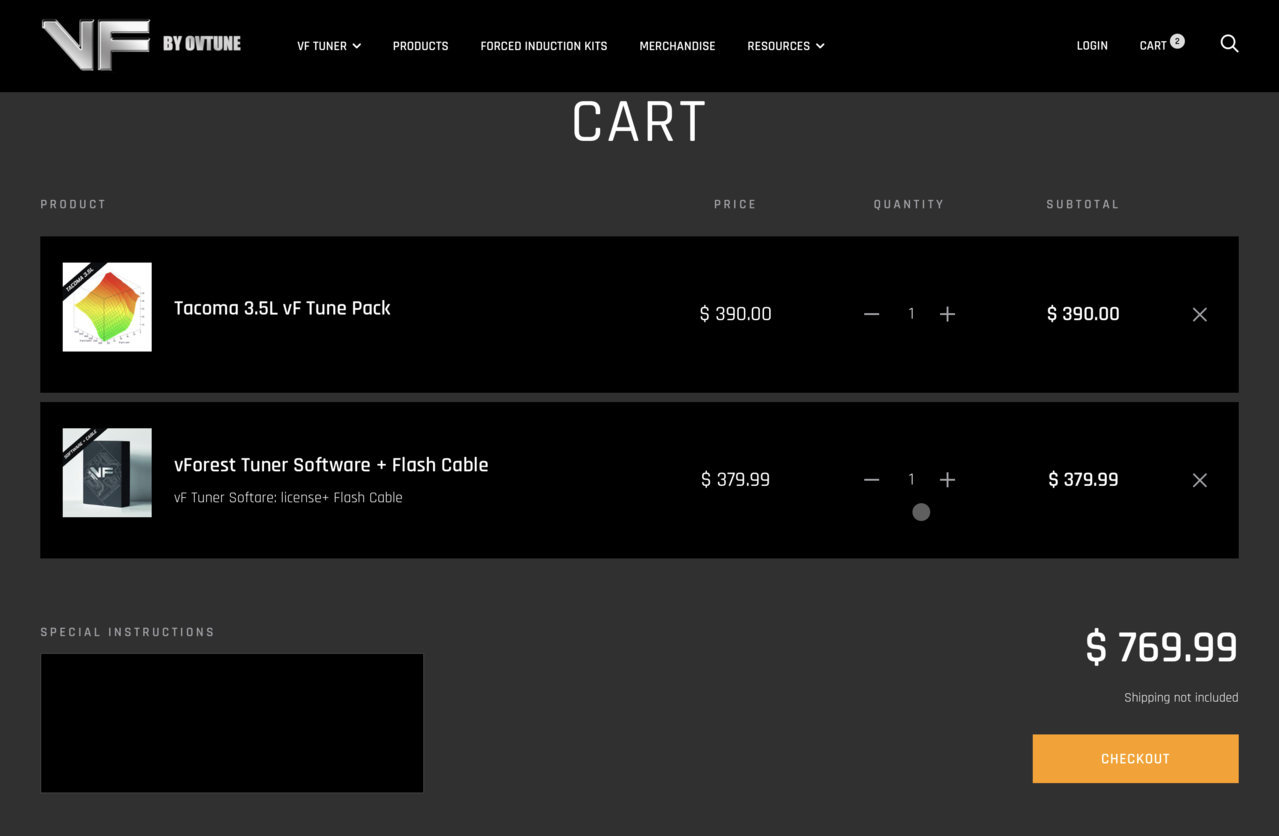Click the cart item count badge
This screenshot has height=836, width=1279.
click(1177, 41)
